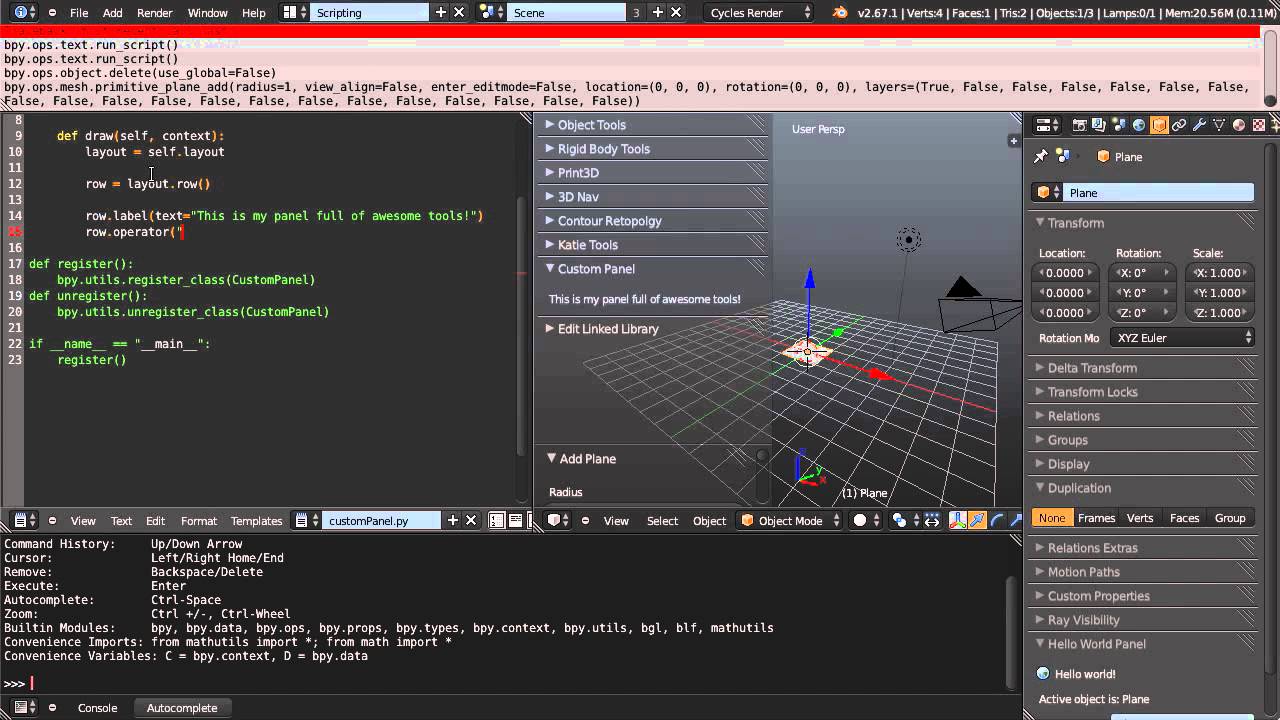The width and height of the screenshot is (1280, 720).
Task: Click Rotation Z value field
Action: coord(1142,313)
